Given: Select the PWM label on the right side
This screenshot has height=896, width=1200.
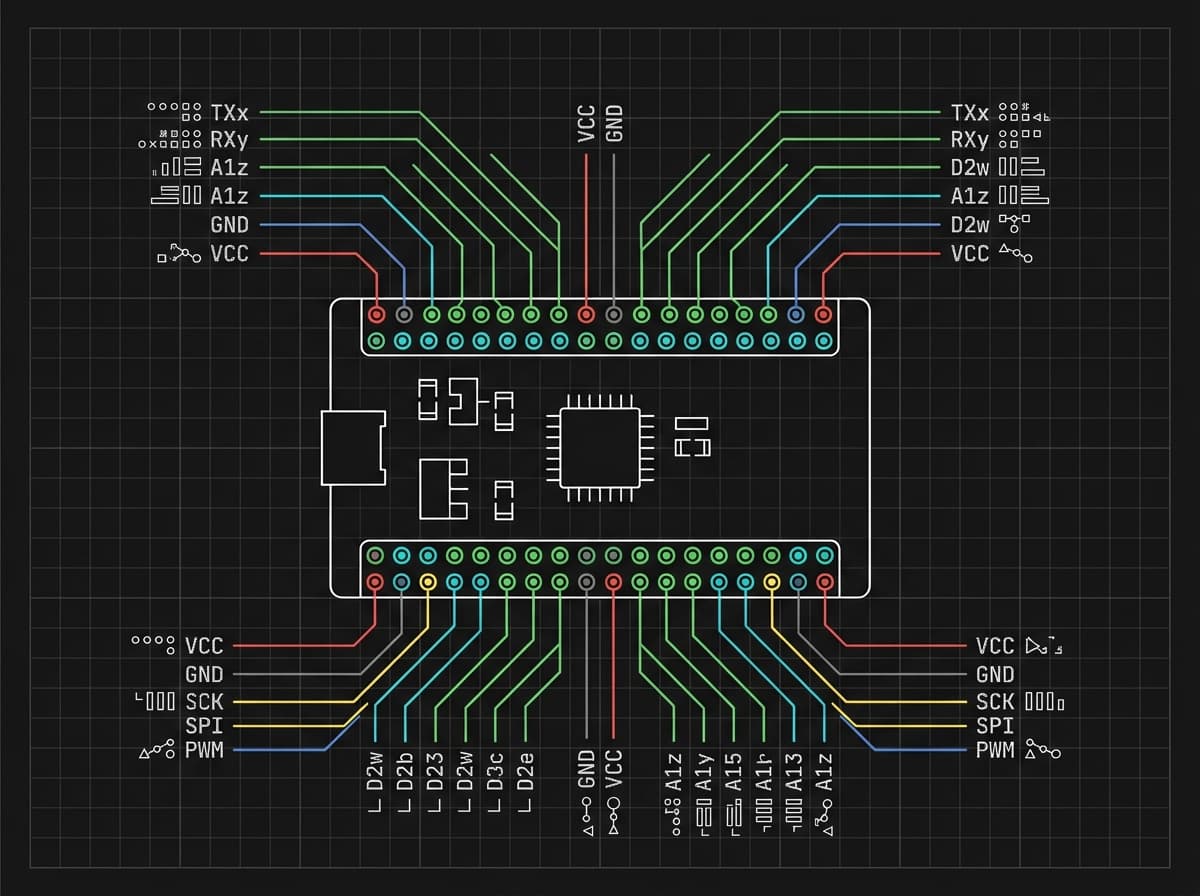Looking at the screenshot, I should (995, 750).
